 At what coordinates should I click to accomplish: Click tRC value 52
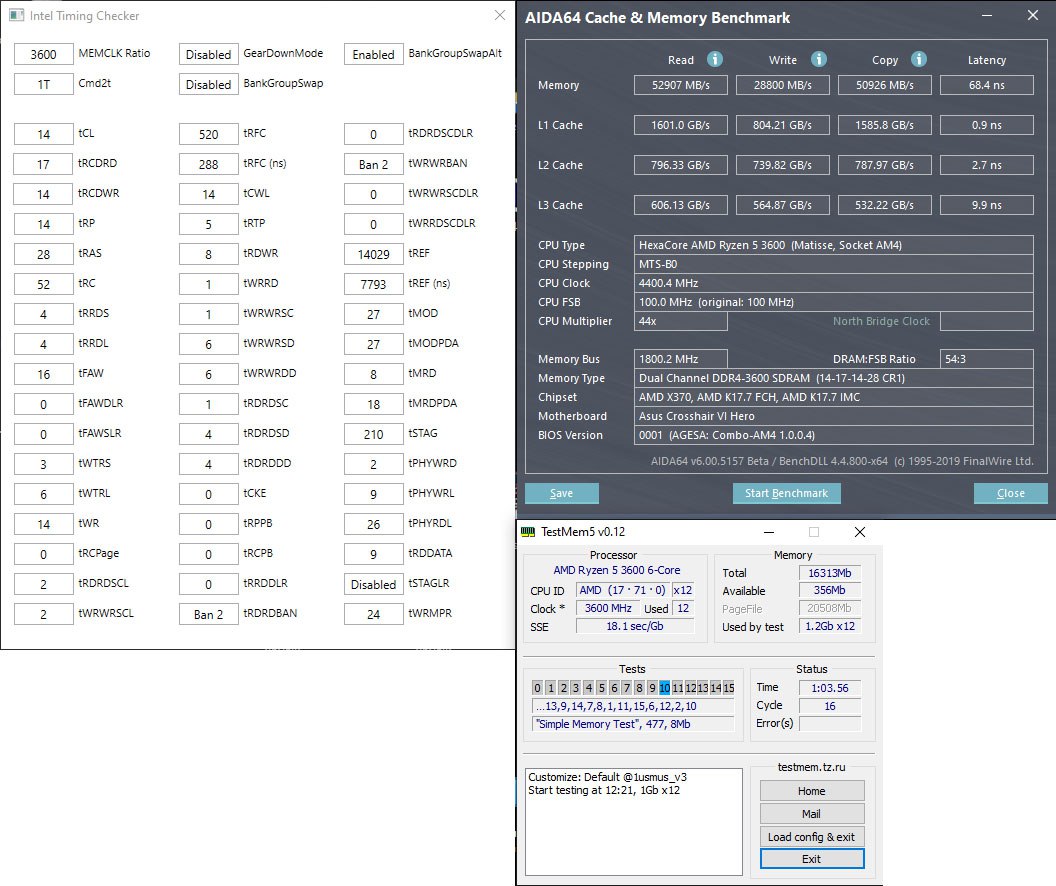pos(44,284)
